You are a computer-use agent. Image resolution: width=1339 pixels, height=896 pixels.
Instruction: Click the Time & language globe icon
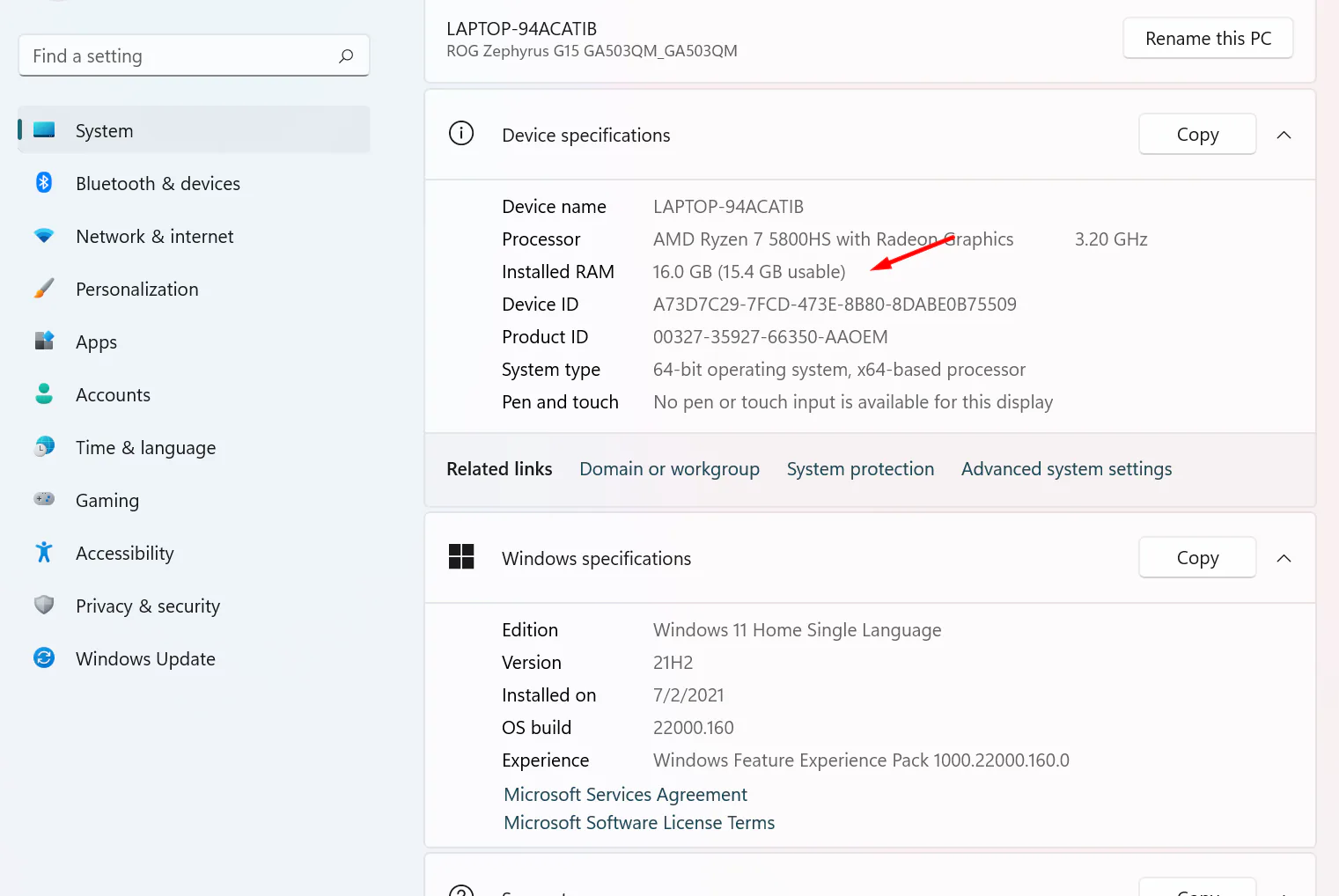click(x=44, y=447)
